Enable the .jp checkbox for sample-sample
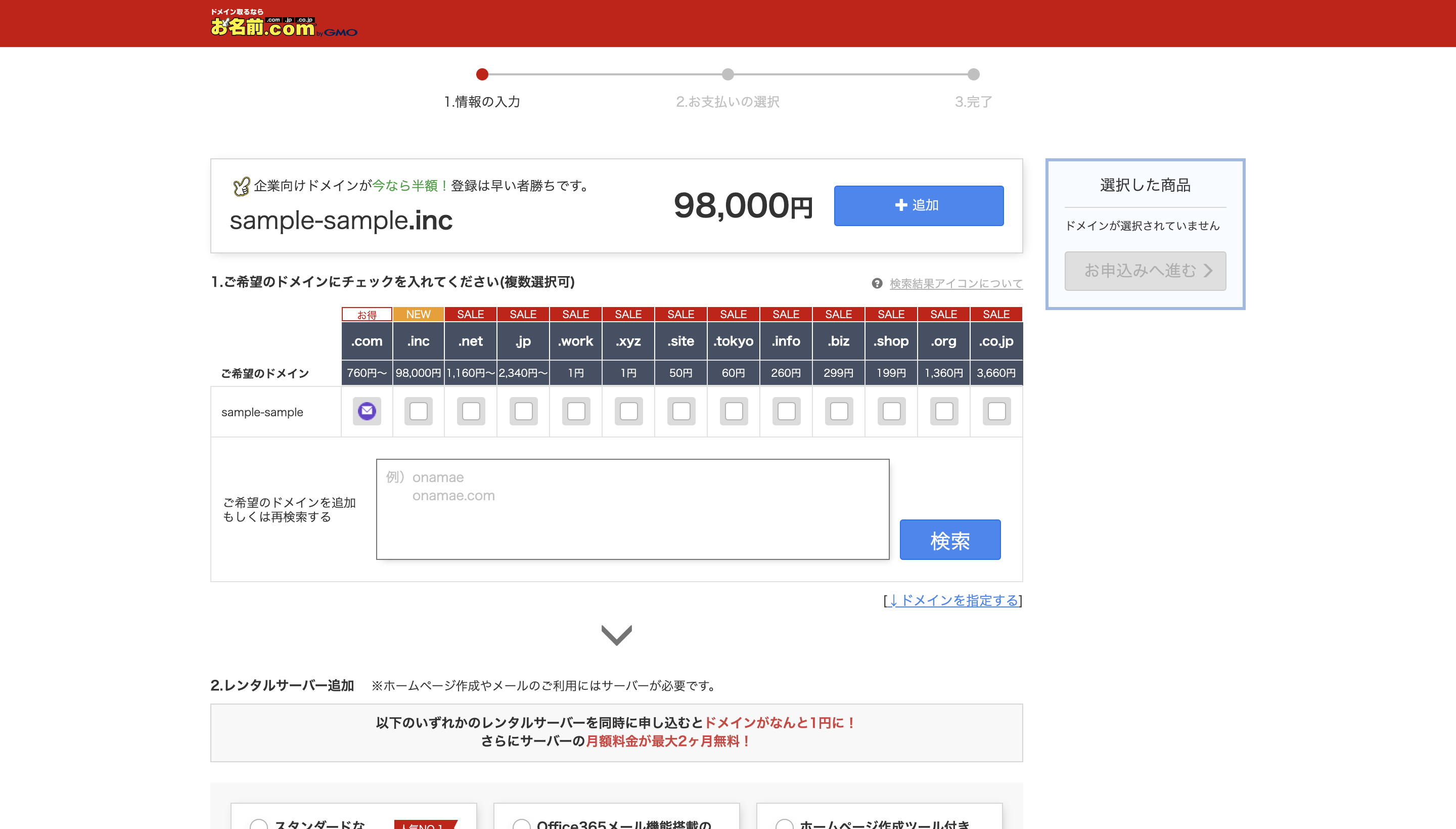1456x829 pixels. coord(523,411)
